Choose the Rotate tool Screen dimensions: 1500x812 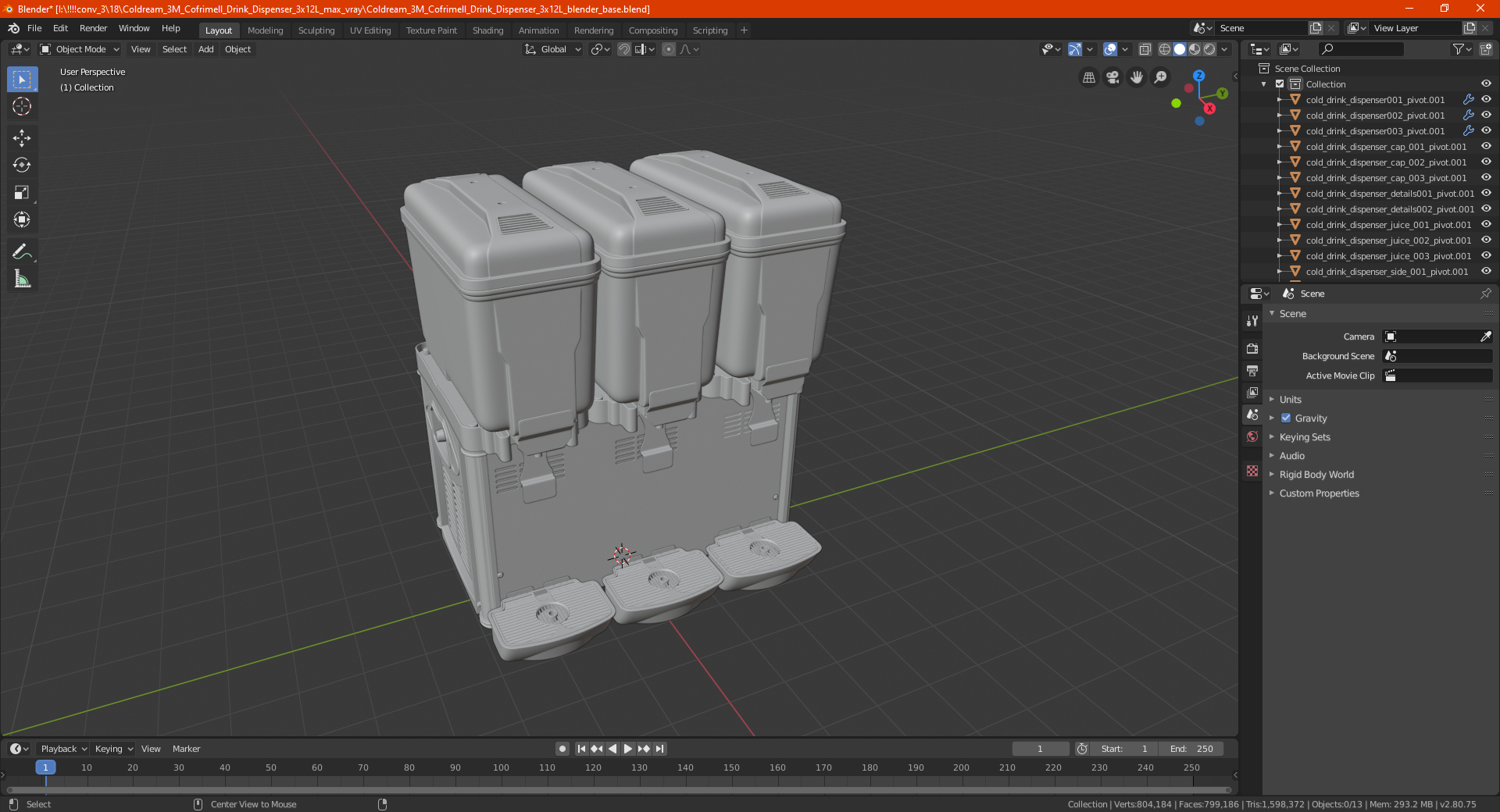[x=22, y=165]
